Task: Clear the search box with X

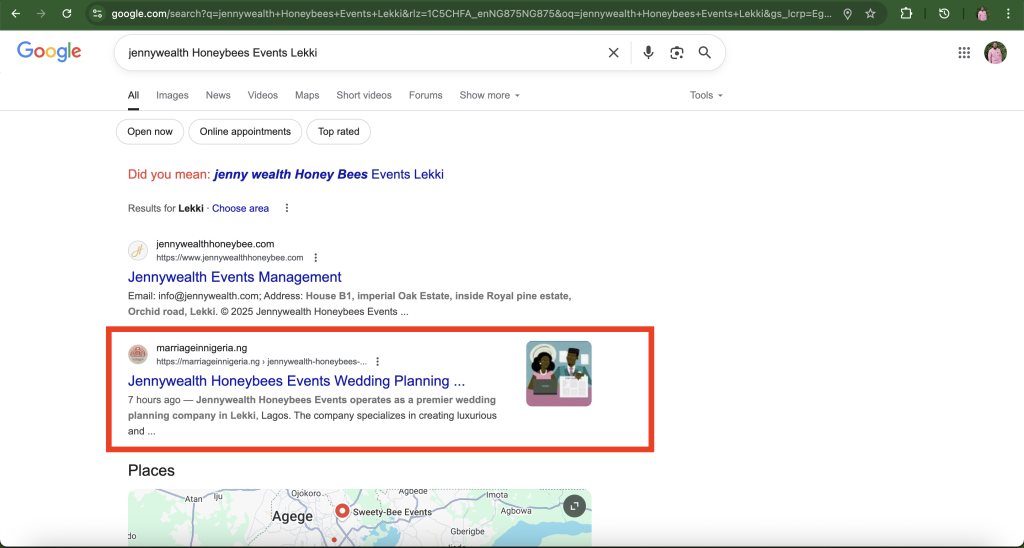Action: click(613, 53)
